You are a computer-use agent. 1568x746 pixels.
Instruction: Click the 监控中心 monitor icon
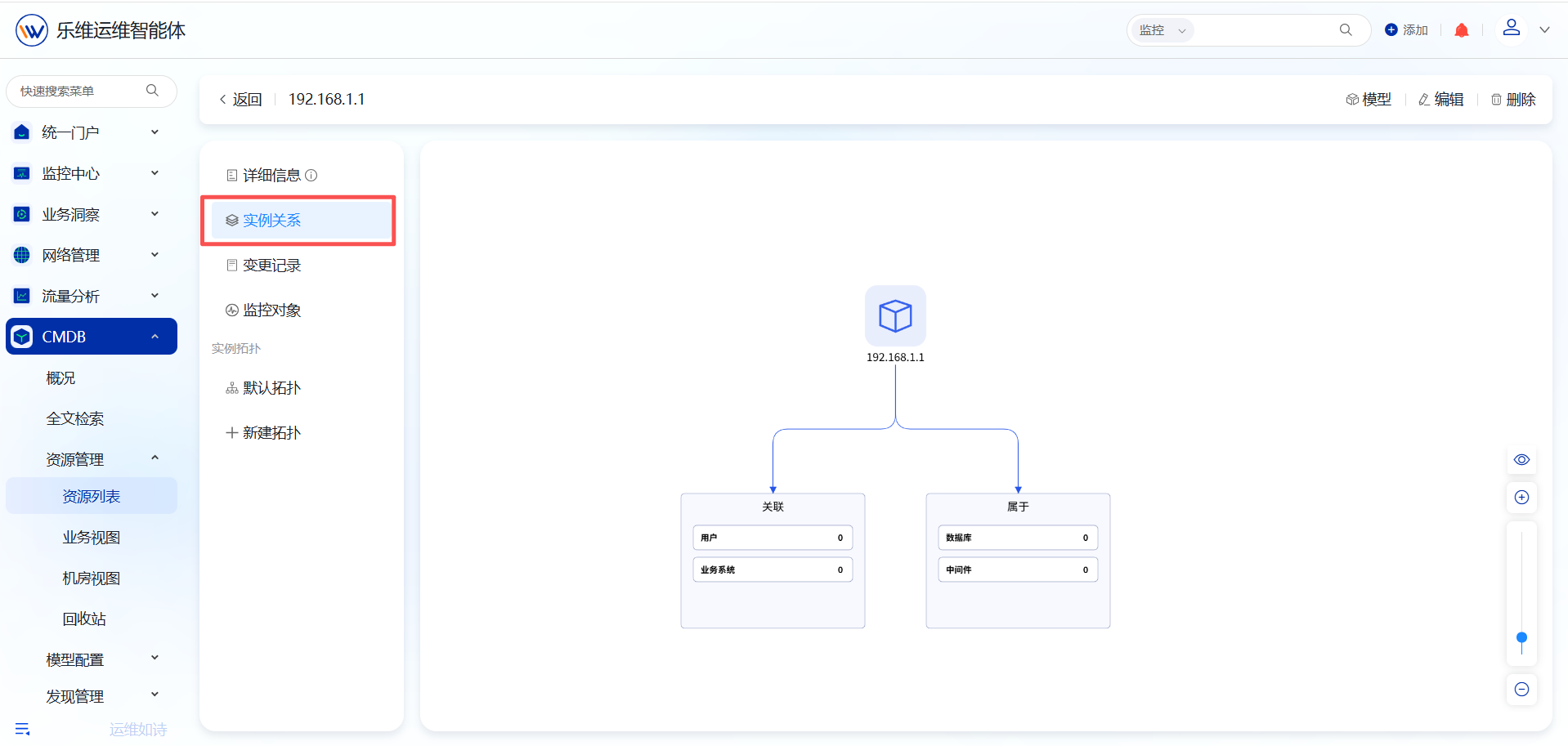coord(22,173)
